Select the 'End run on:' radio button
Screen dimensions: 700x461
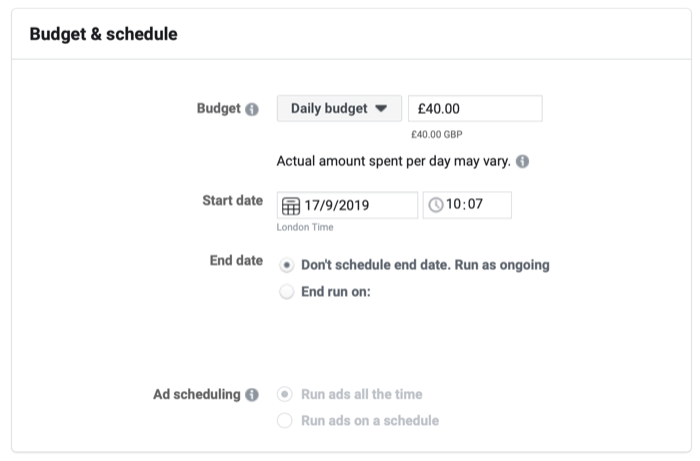(x=287, y=292)
